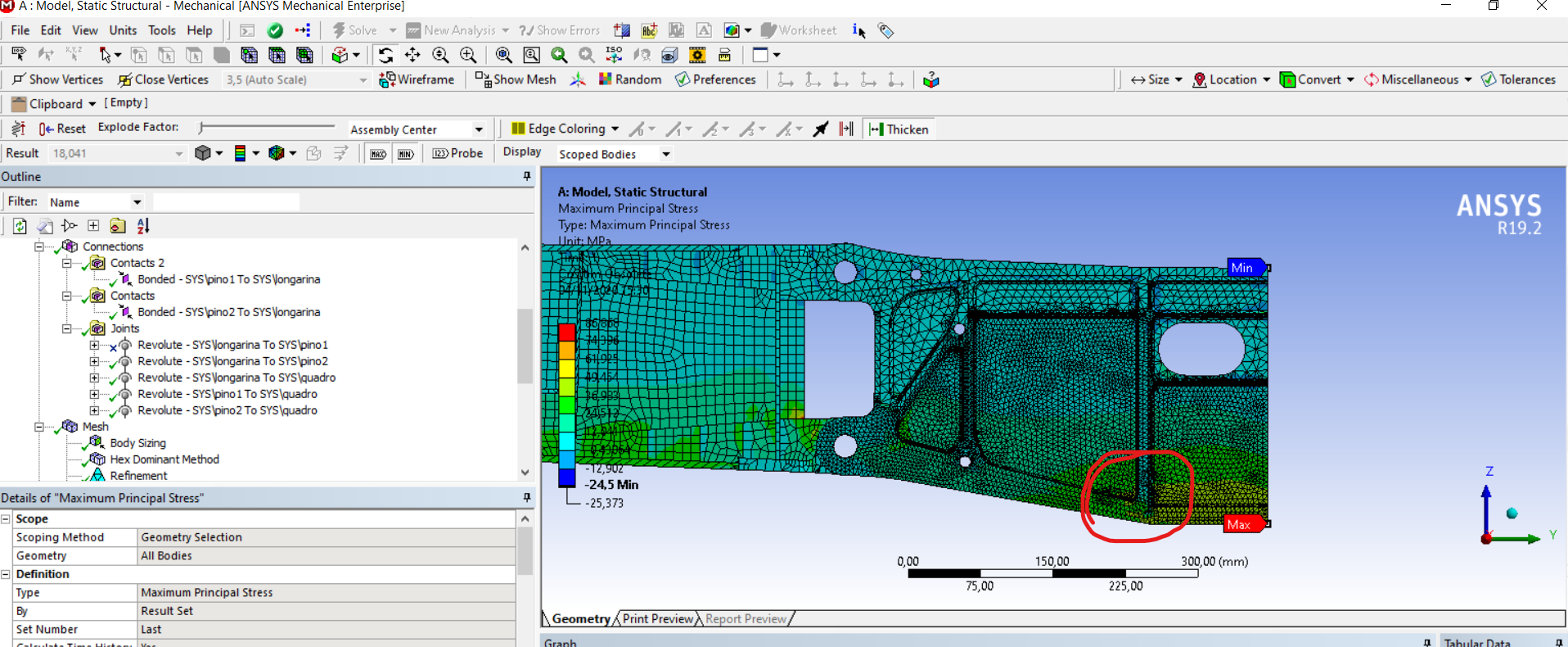
Task: Click the Box Zoom tool icon
Action: [x=468, y=55]
